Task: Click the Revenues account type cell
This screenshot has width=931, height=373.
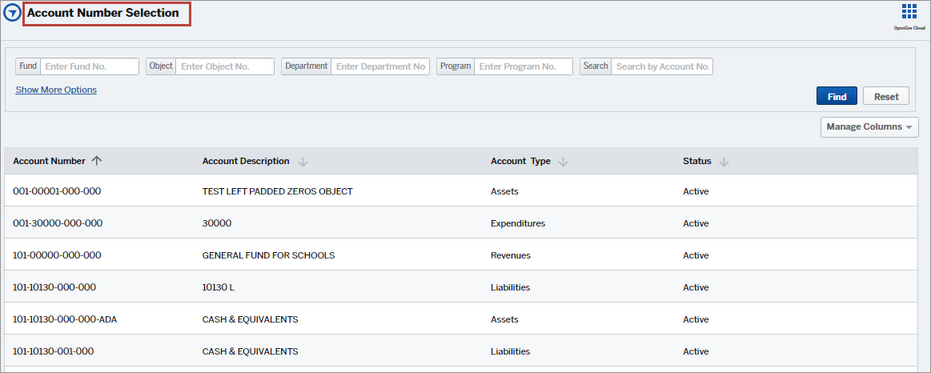Action: pos(511,255)
